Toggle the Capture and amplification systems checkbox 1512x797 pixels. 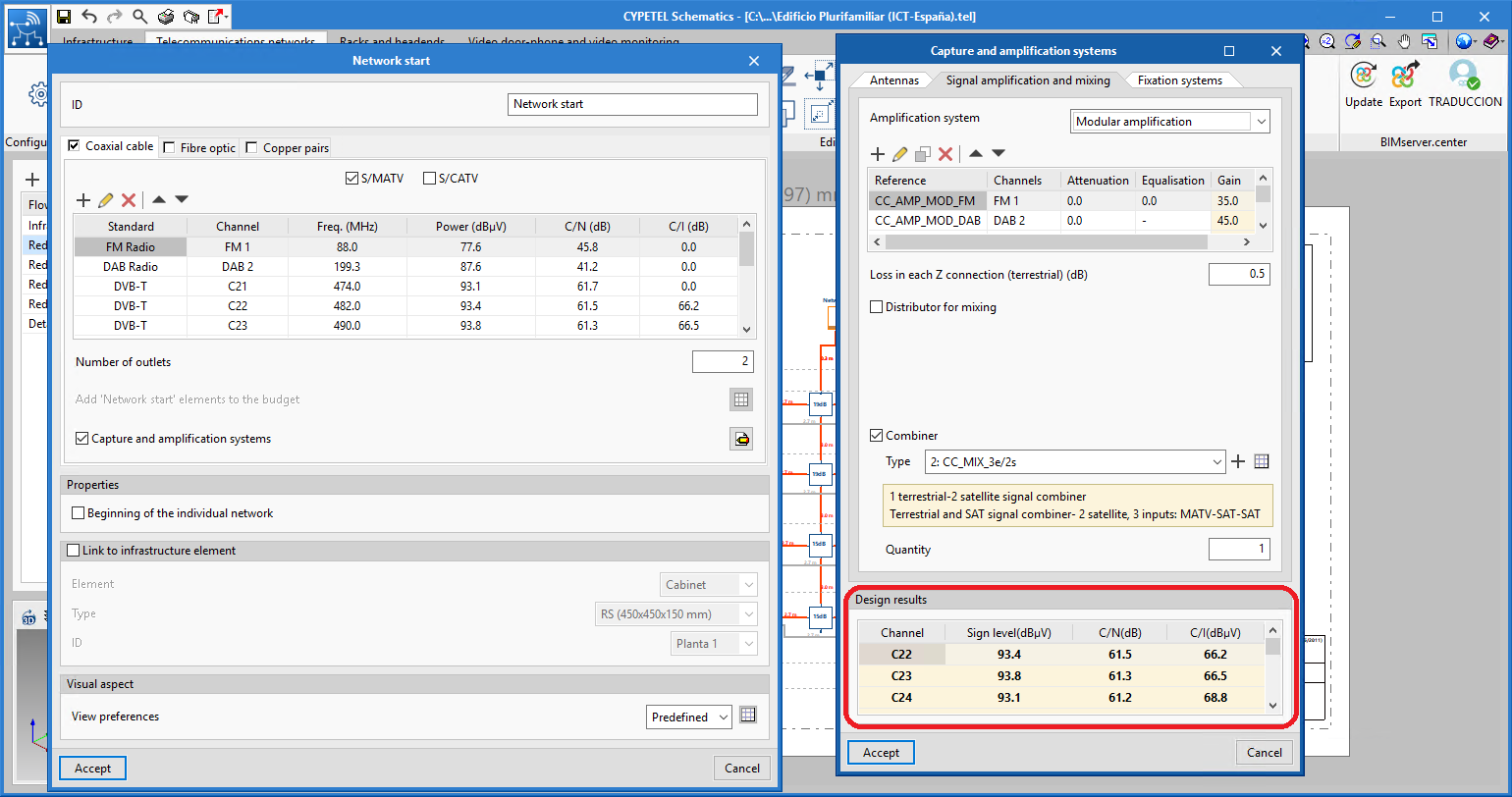81,439
